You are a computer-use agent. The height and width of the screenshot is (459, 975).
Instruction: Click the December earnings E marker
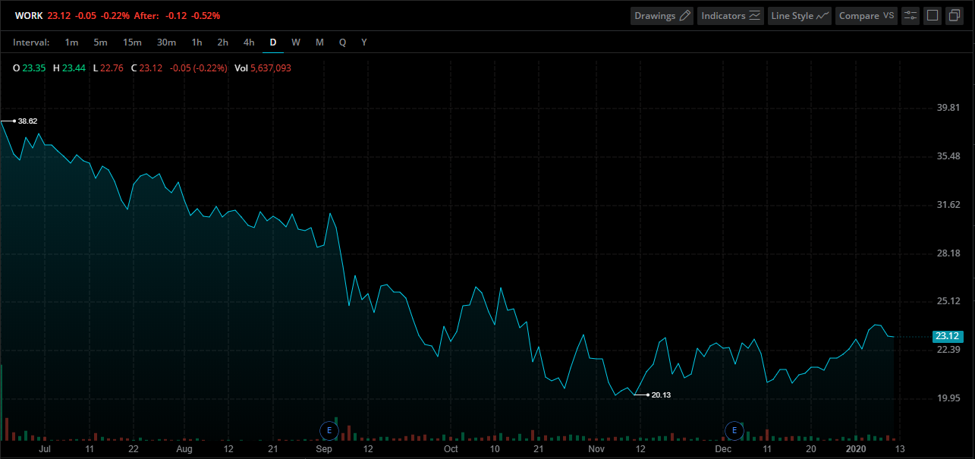pyautogui.click(x=734, y=430)
